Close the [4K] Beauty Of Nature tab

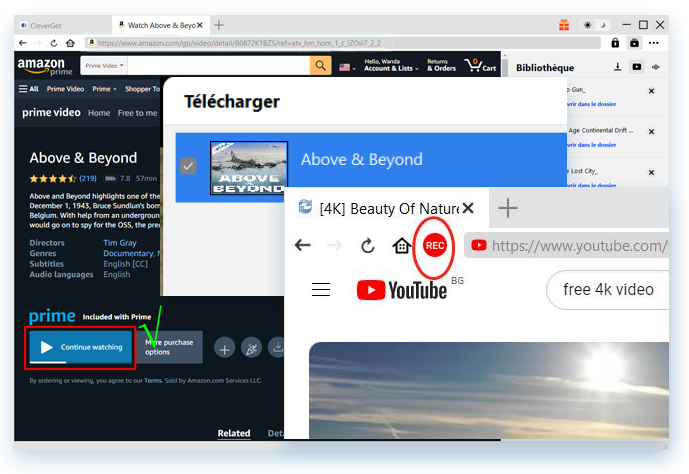[x=468, y=208]
